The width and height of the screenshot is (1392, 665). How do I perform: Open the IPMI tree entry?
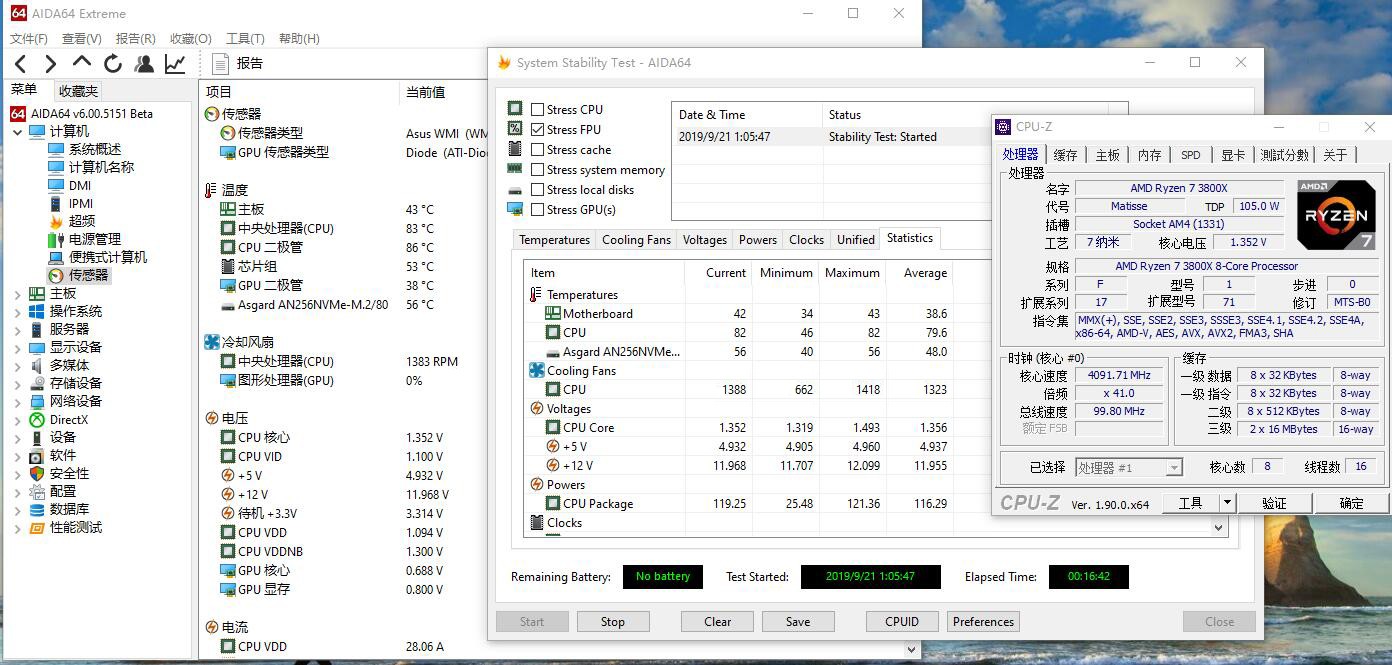pos(81,203)
